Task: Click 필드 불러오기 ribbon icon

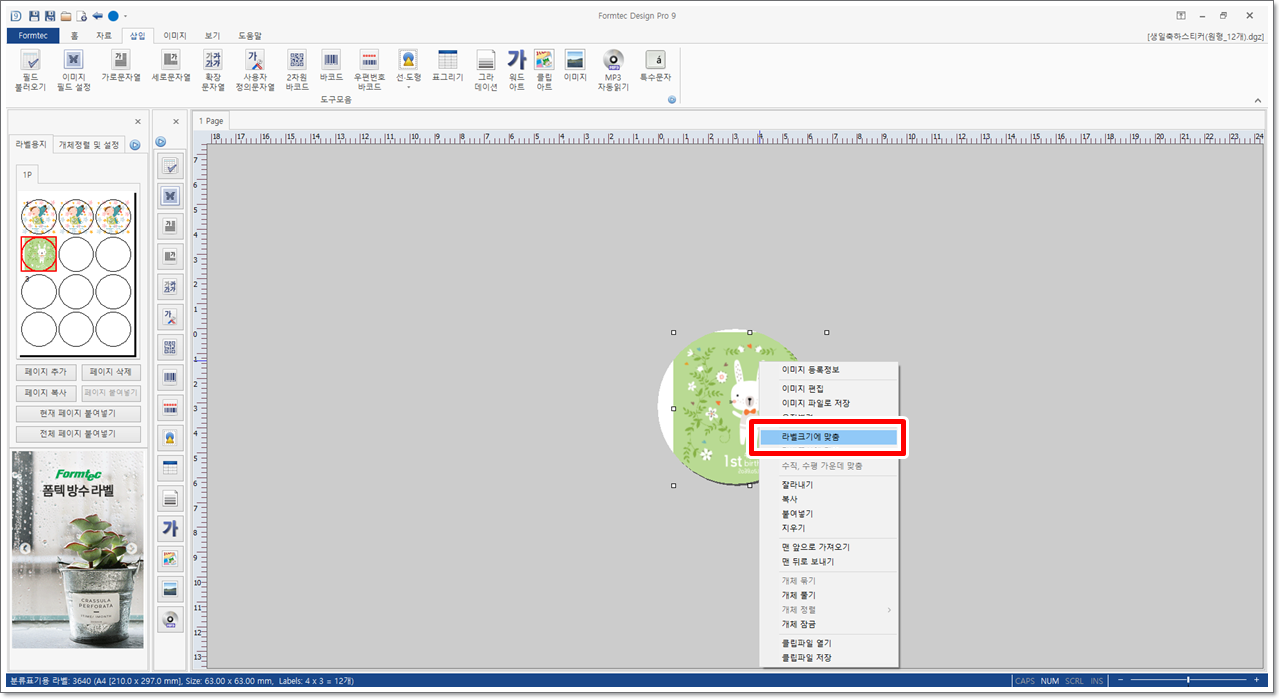Action: (30, 70)
